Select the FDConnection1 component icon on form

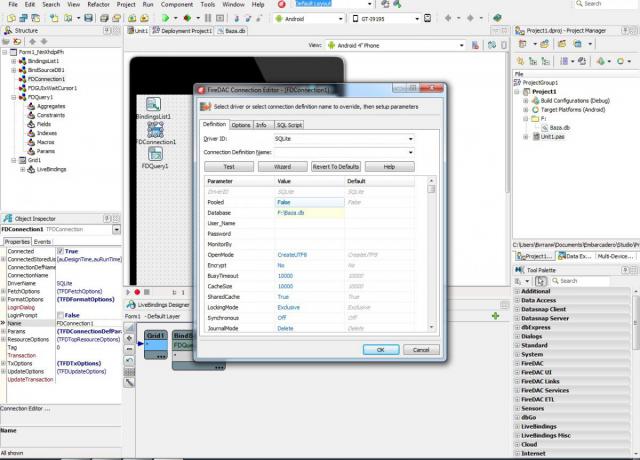(x=156, y=130)
